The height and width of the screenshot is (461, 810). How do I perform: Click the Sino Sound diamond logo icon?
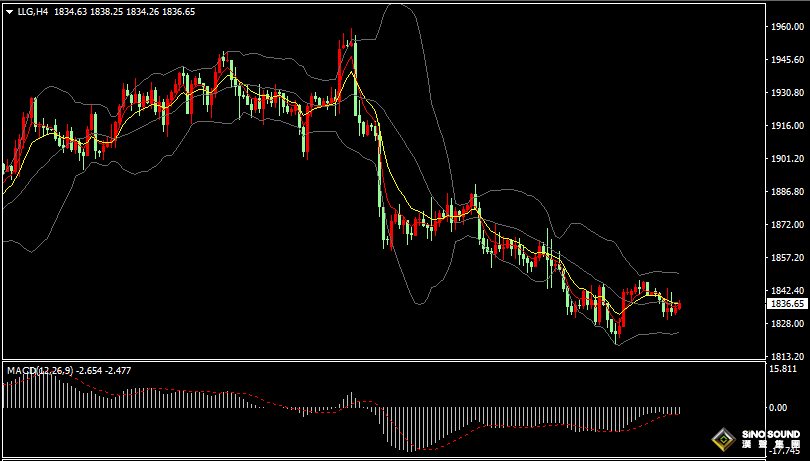[724, 440]
